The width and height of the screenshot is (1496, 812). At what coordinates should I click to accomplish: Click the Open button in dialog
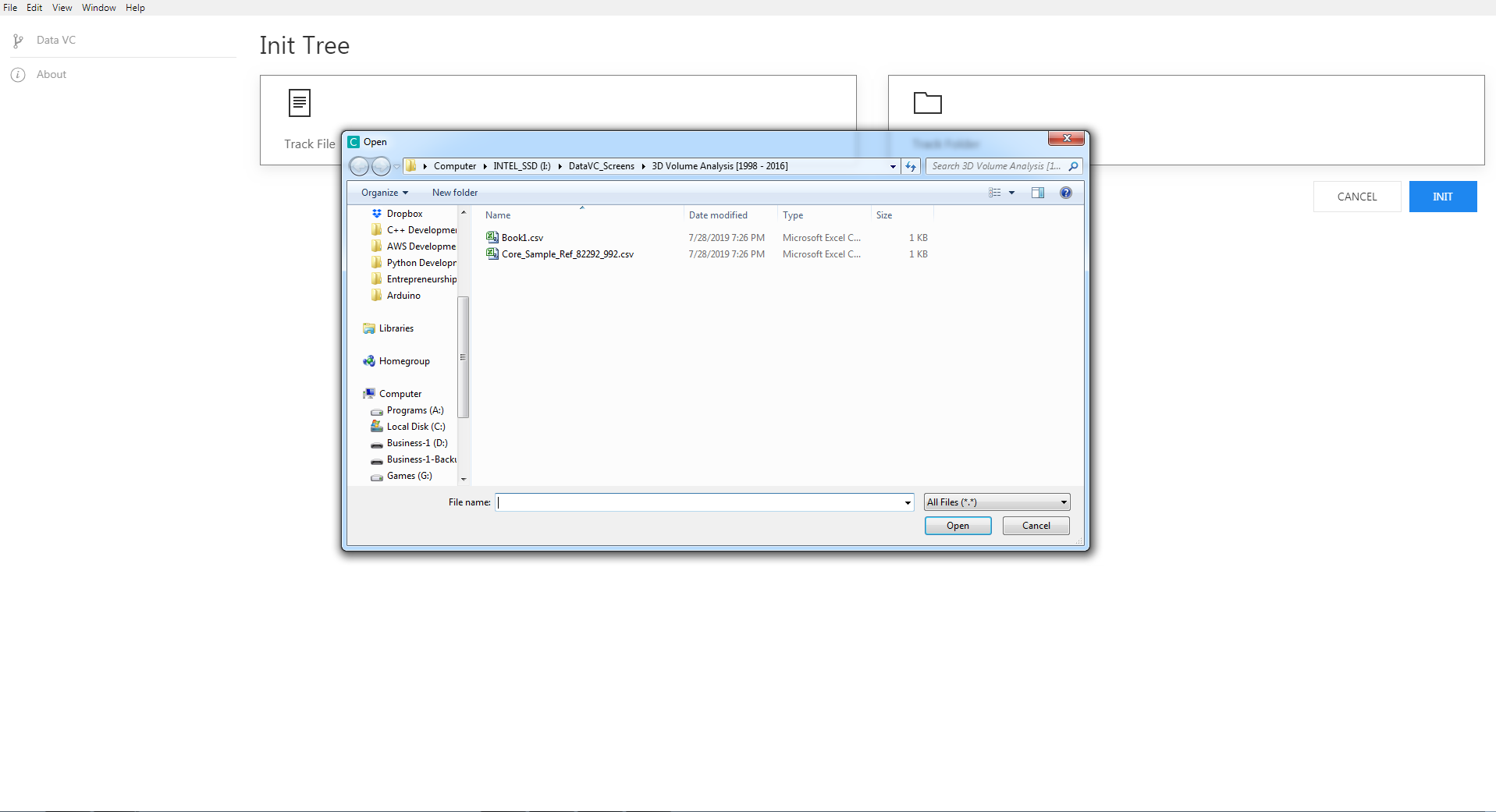pyautogui.click(x=958, y=526)
